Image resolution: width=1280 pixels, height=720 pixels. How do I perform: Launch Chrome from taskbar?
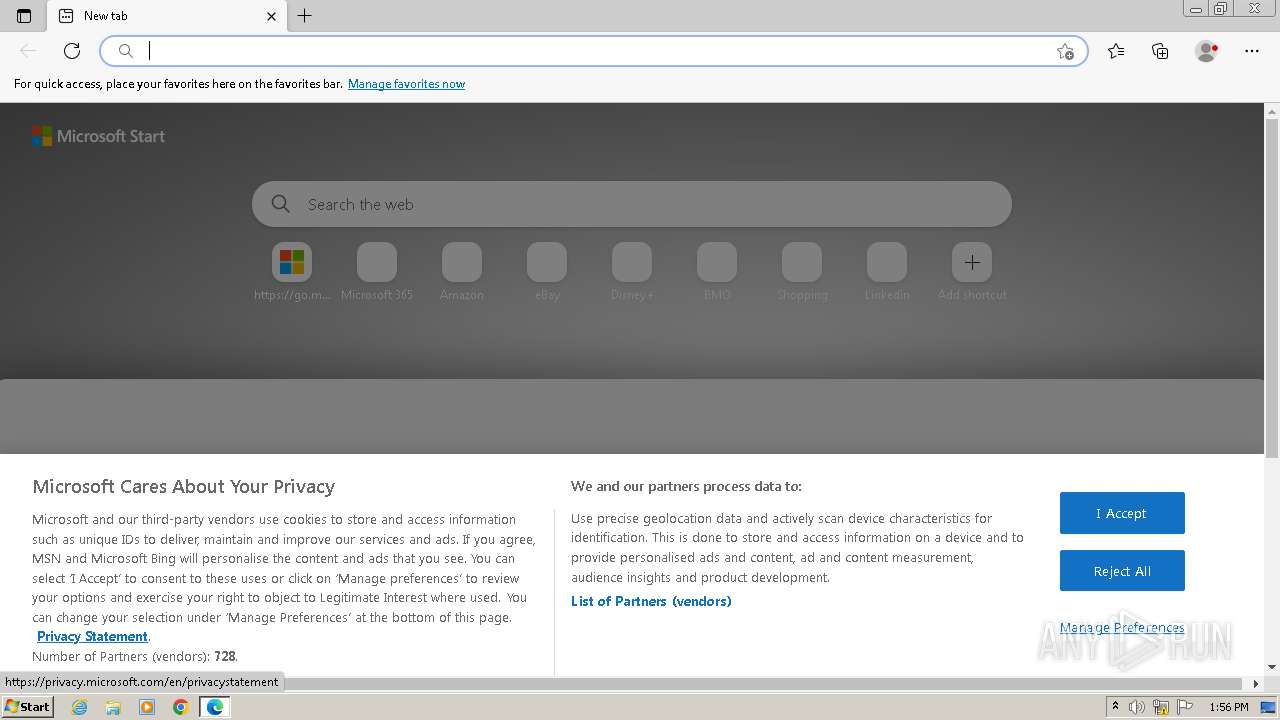[x=181, y=707]
